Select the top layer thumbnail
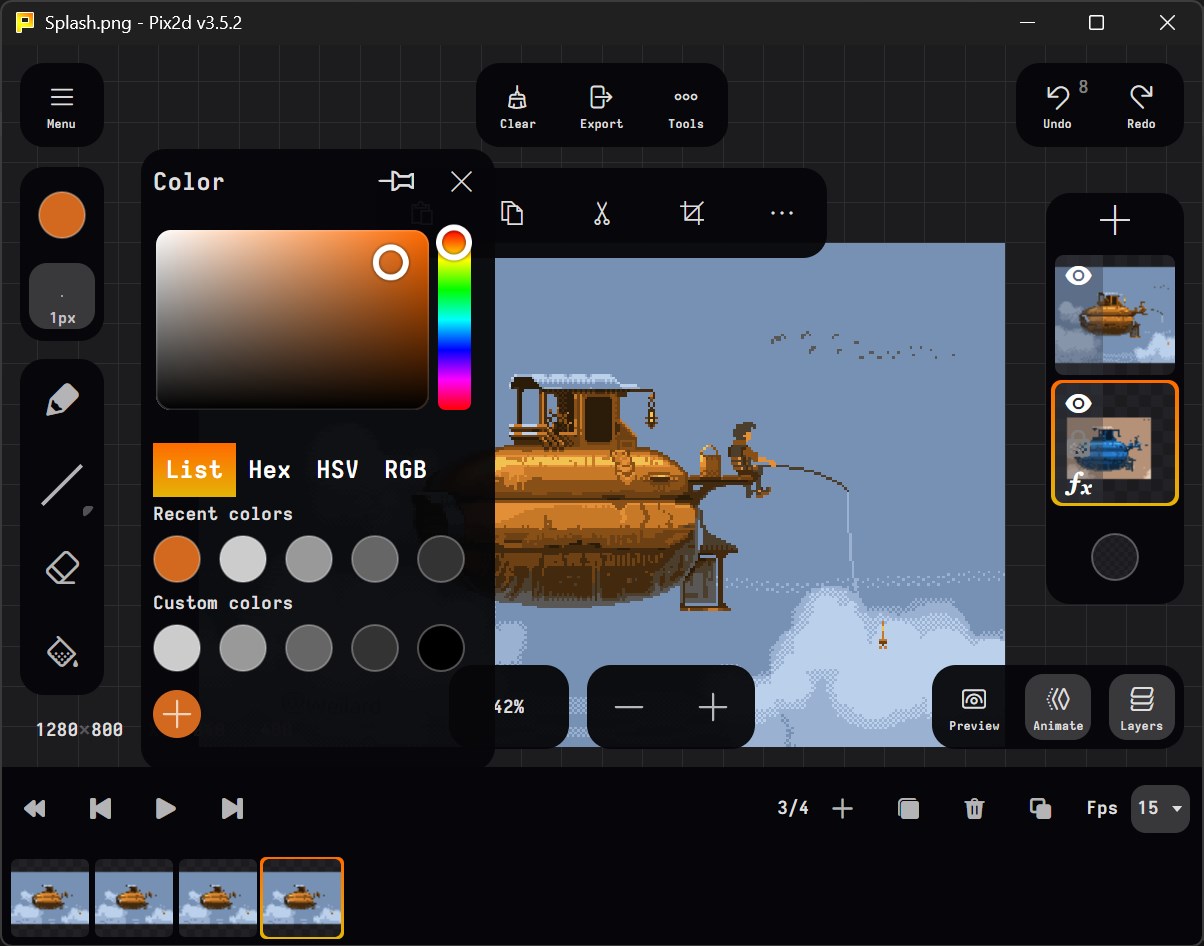The image size is (1204, 946). [1115, 315]
